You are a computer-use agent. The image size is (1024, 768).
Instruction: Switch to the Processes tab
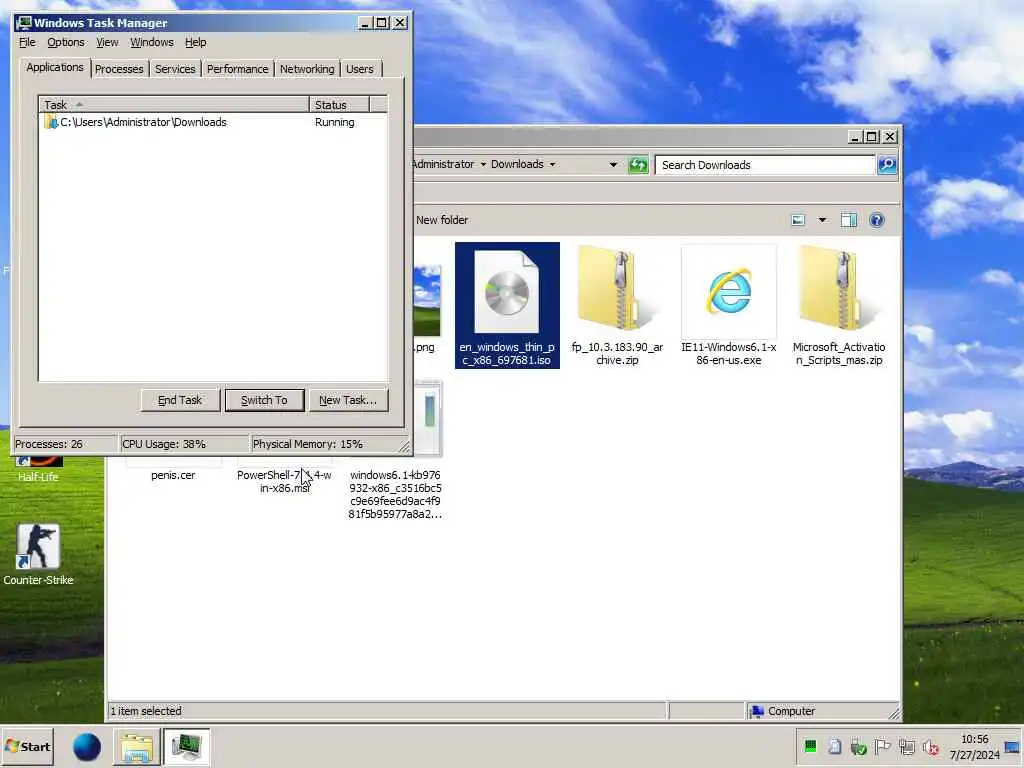point(119,69)
